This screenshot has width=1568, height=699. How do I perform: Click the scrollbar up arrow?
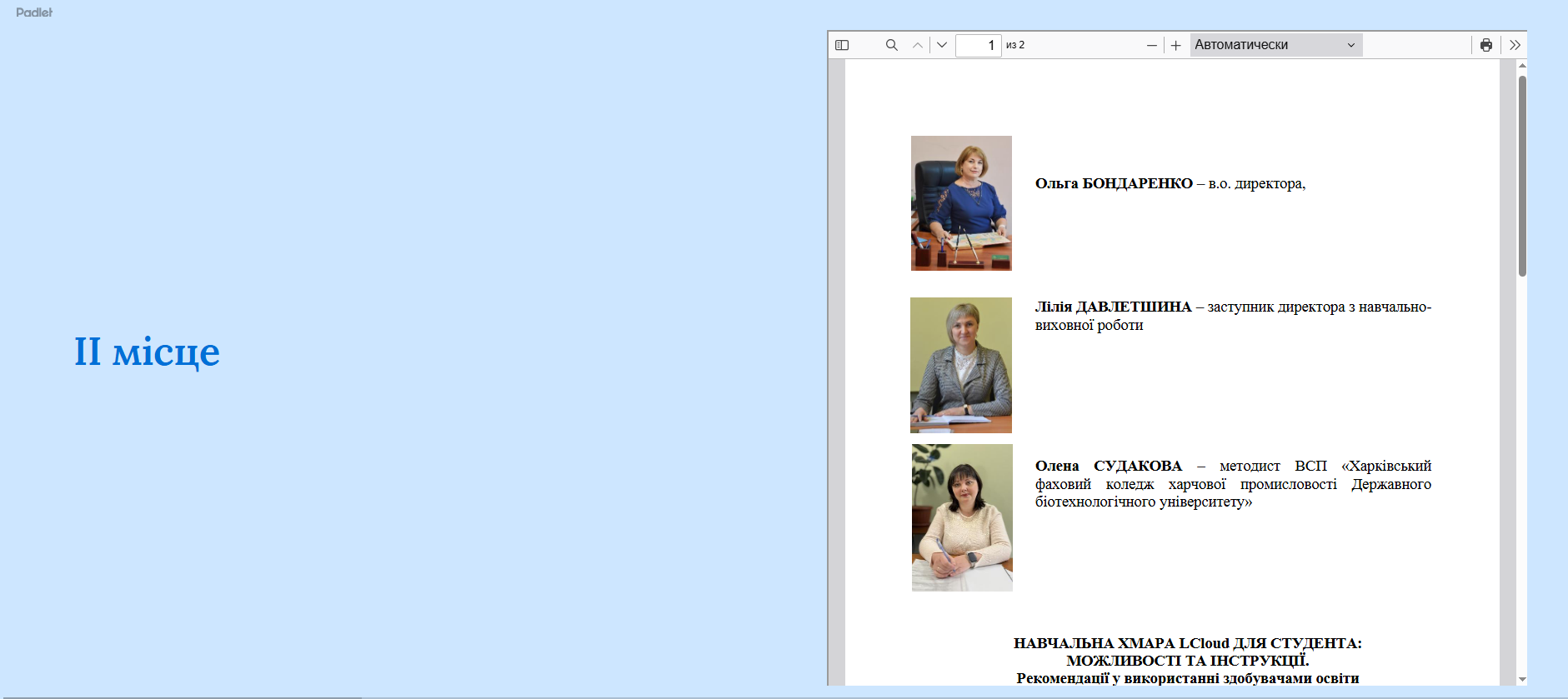(1522, 66)
